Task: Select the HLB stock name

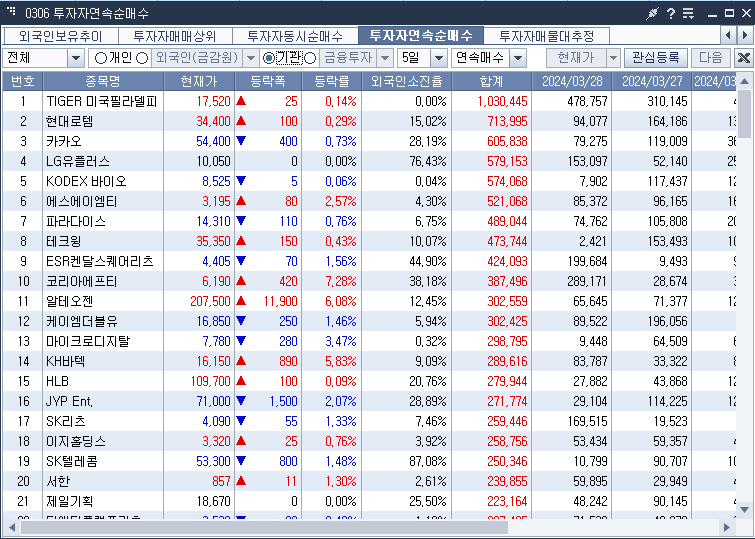Action: (x=57, y=381)
